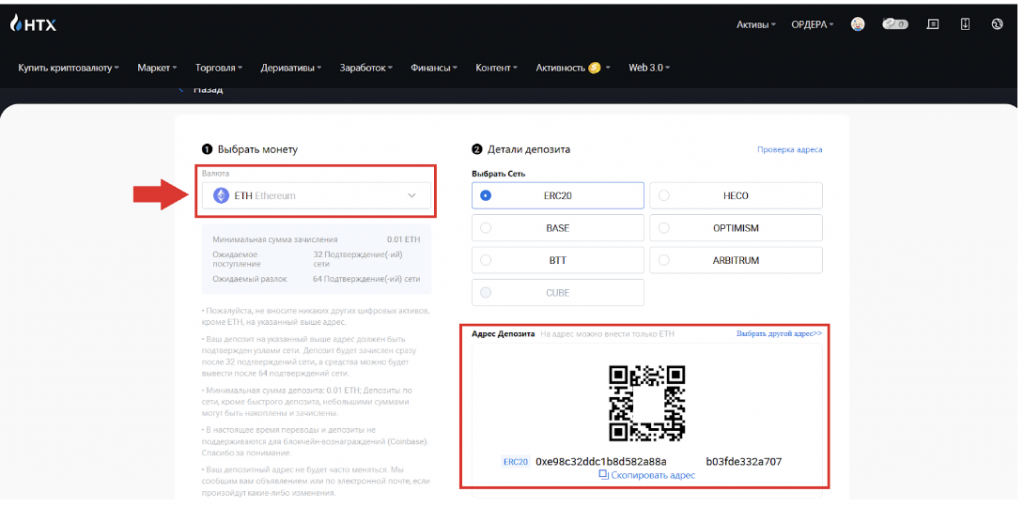Open the language globe icon
This screenshot has height=507, width=1024.
[997, 24]
